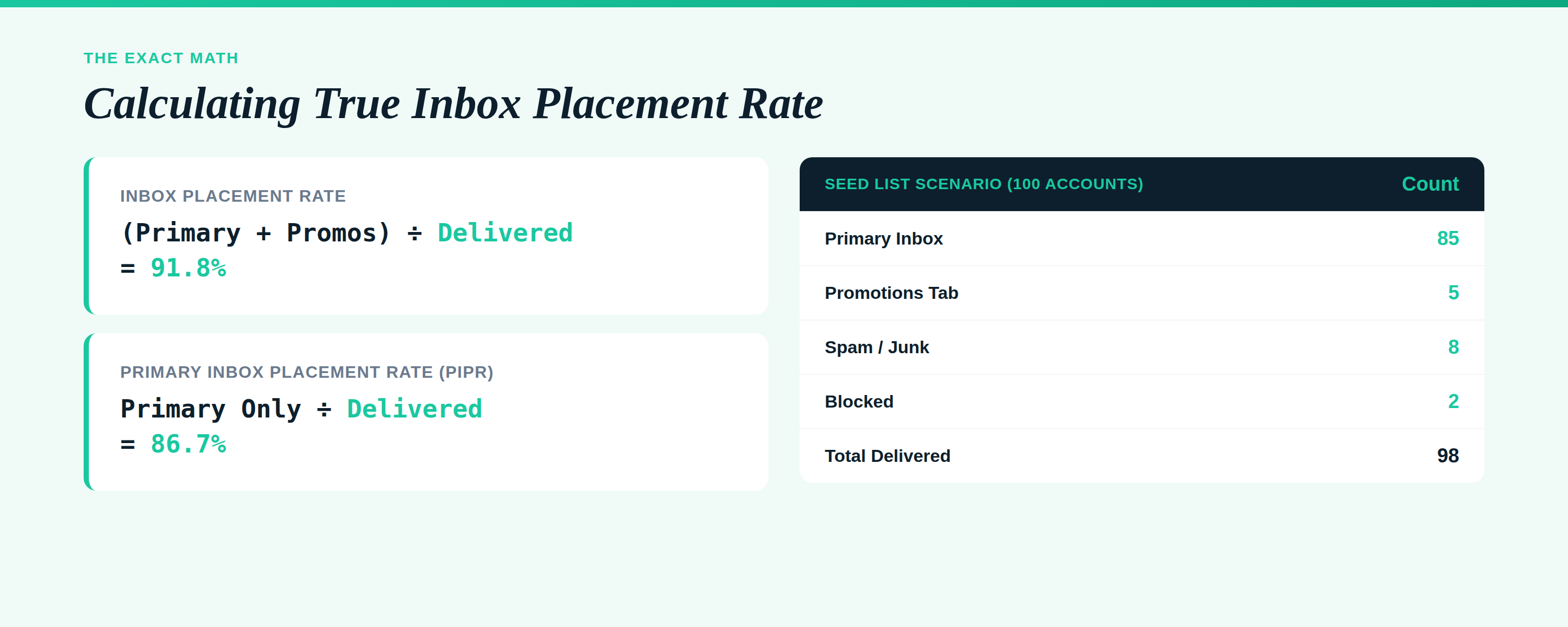Click 'THE EXACT MATH' eyebrow label
The image size is (1568, 627).
click(160, 58)
